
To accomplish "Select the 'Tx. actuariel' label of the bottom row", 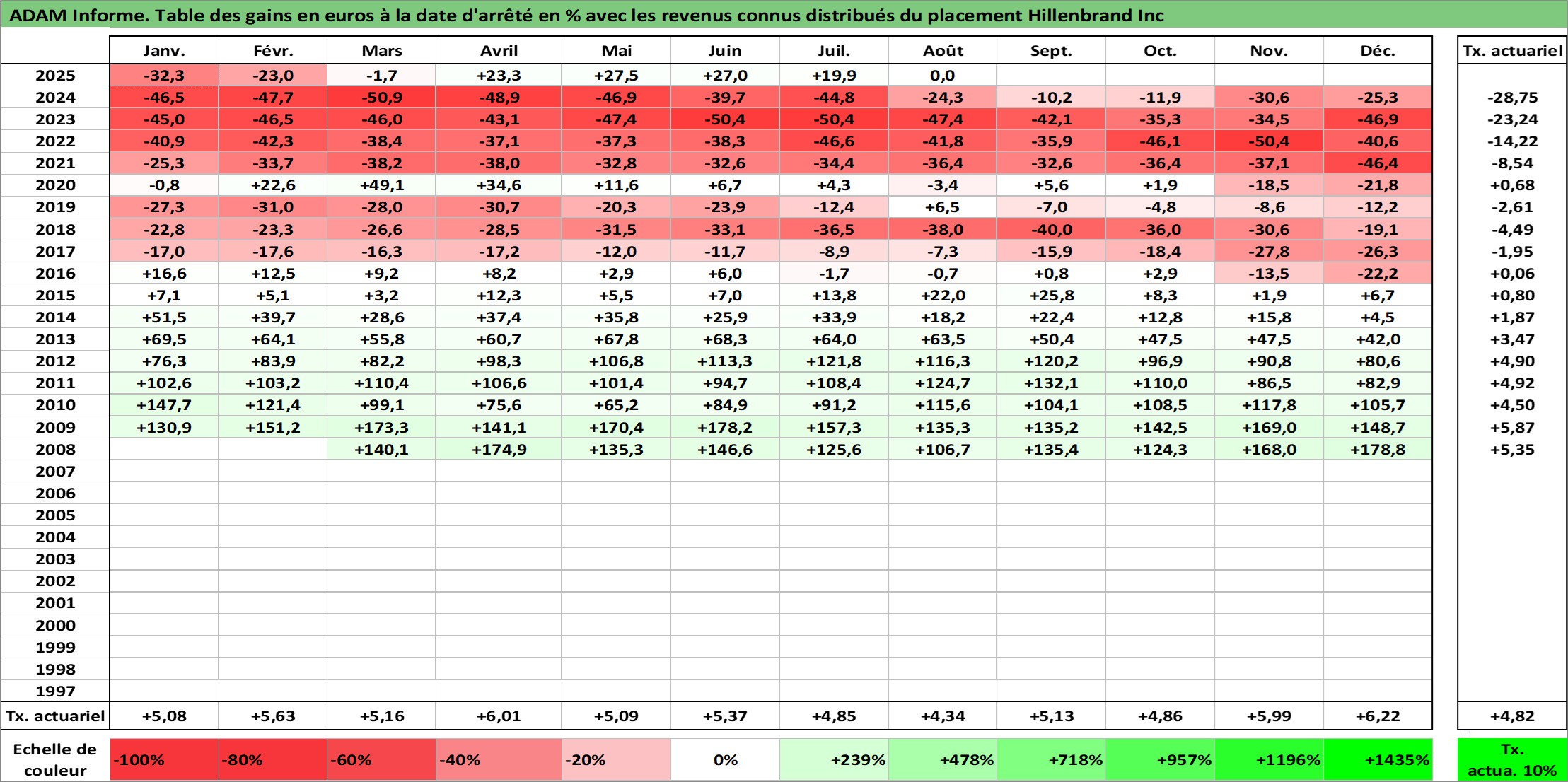I will [55, 716].
